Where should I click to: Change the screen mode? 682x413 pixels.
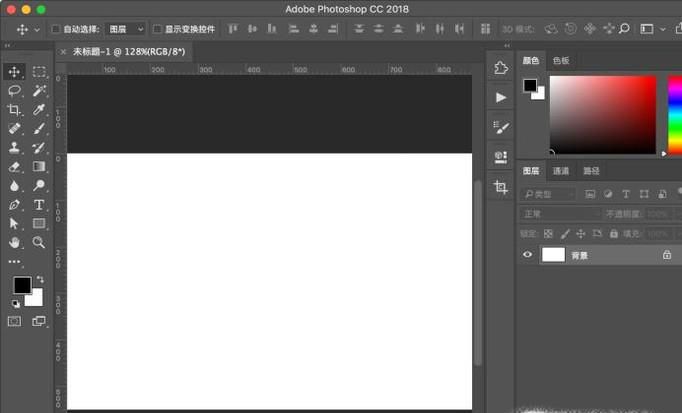39,321
